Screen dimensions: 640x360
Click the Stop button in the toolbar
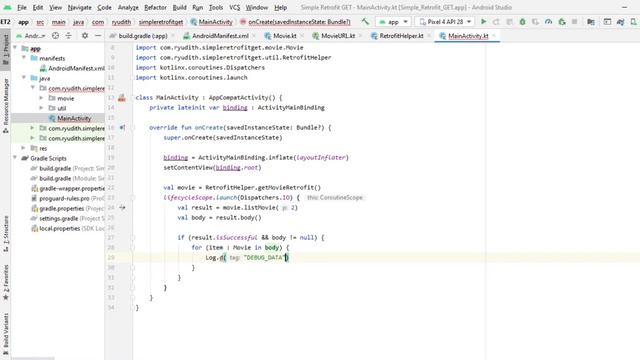coord(574,22)
